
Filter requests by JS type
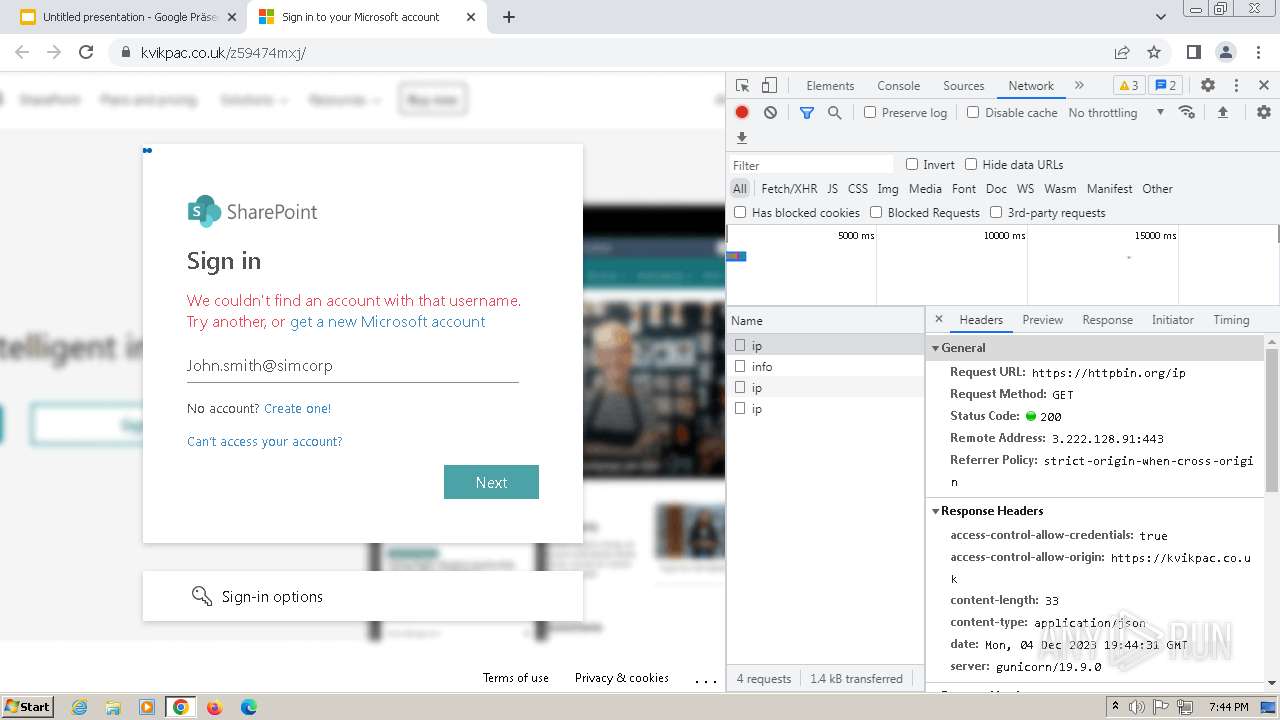click(x=832, y=189)
